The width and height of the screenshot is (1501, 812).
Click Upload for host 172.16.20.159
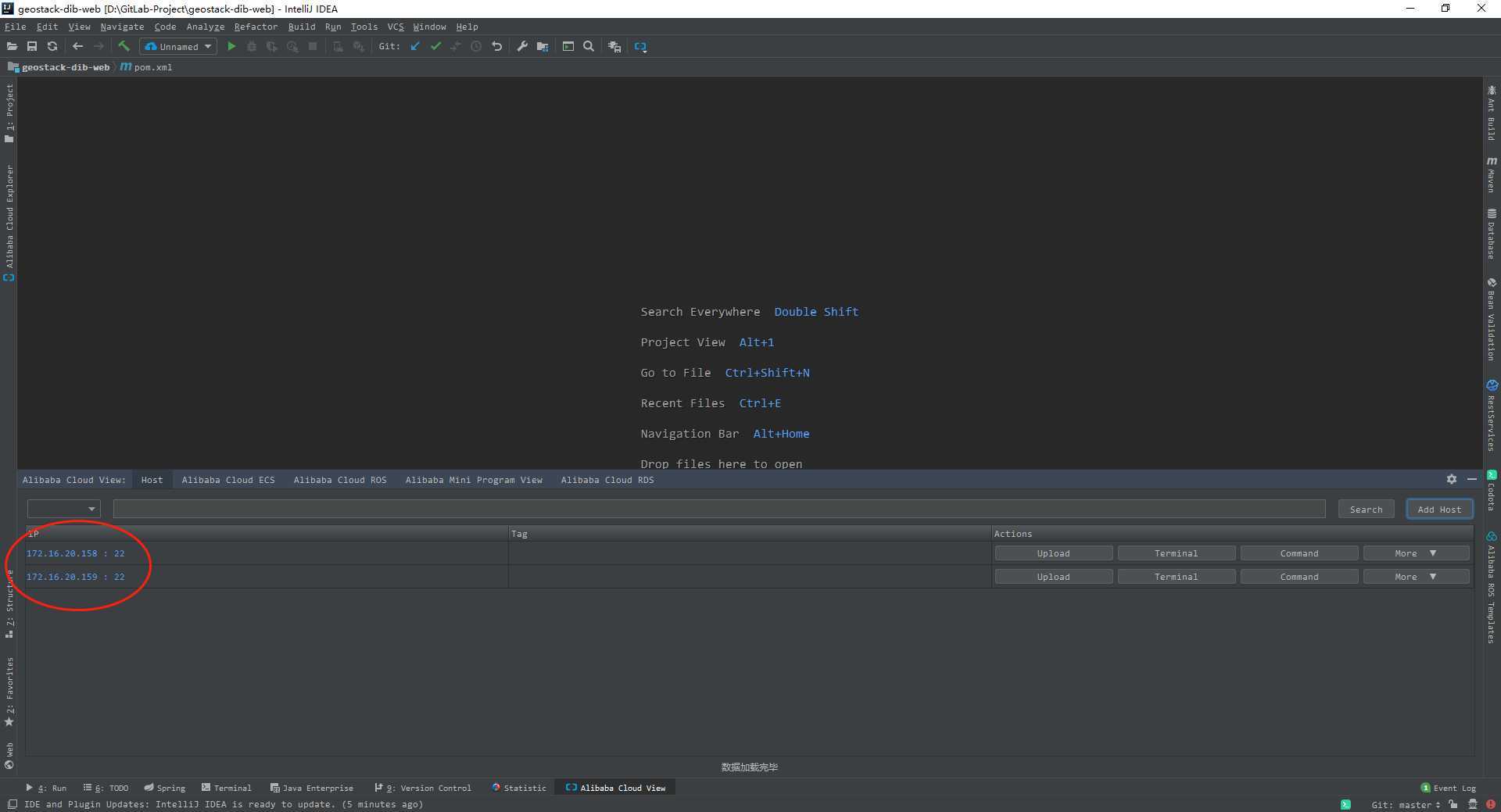pyautogui.click(x=1053, y=577)
